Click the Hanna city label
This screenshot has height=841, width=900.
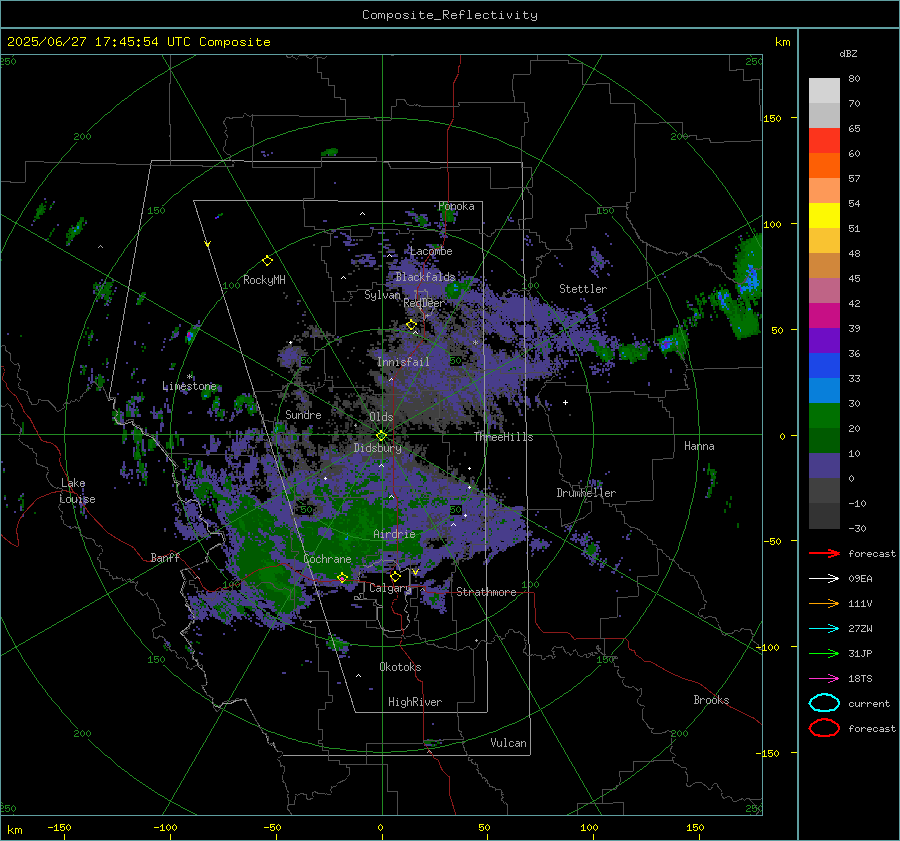(699, 446)
